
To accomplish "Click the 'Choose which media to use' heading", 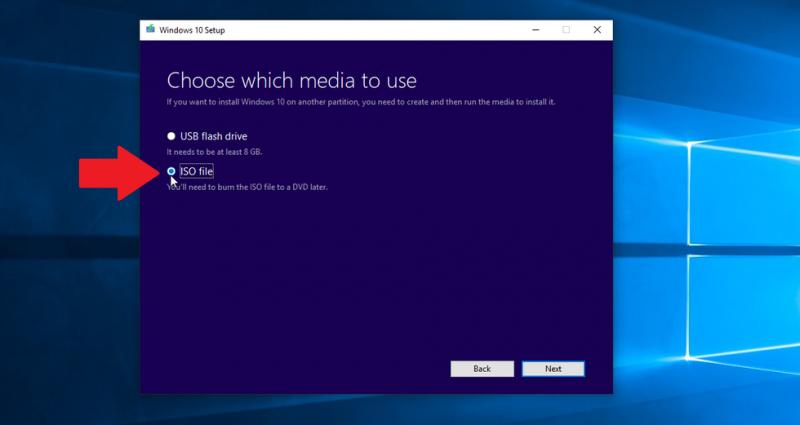I will point(292,81).
